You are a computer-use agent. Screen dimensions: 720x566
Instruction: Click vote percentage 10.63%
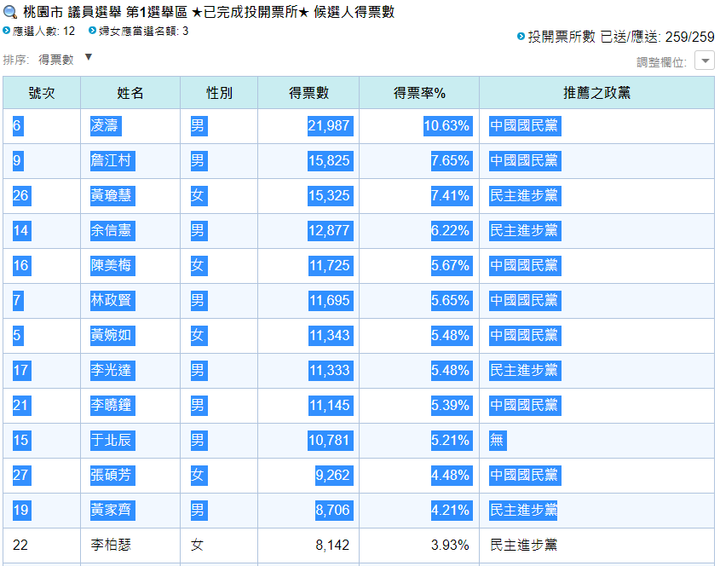pos(448,126)
